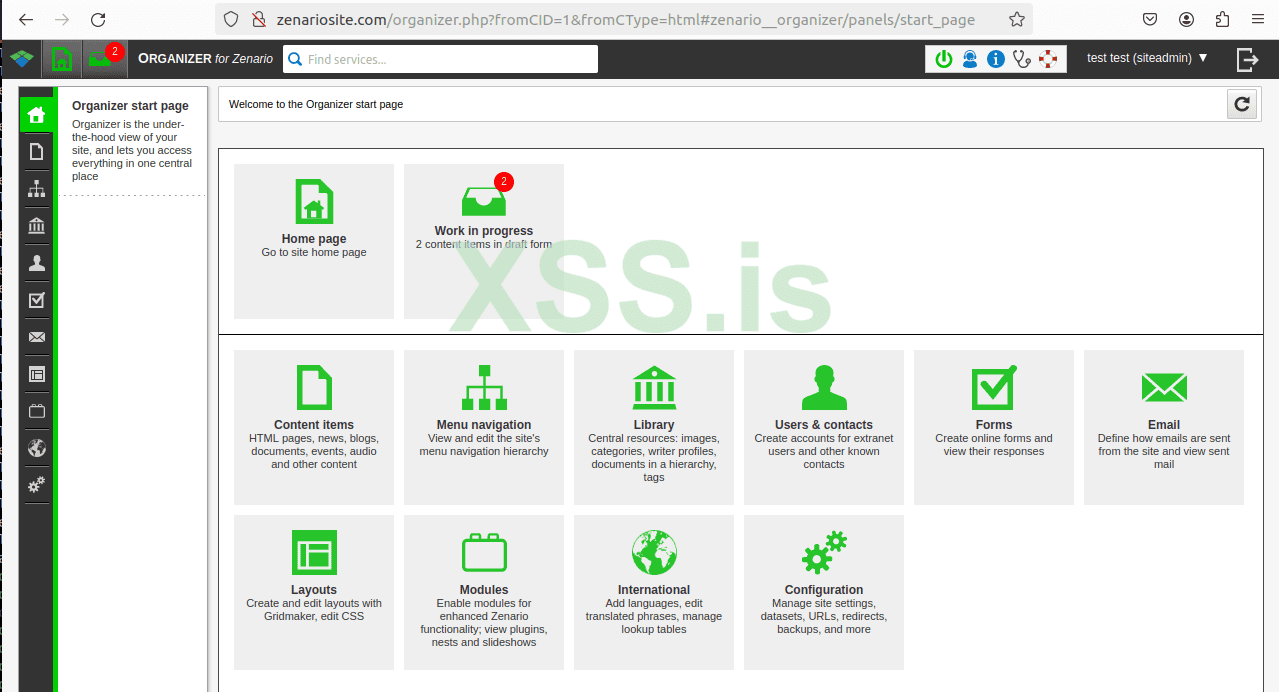This screenshot has width=1279, height=692.
Task: Click the connection lock icon in address bar
Action: pos(258,19)
